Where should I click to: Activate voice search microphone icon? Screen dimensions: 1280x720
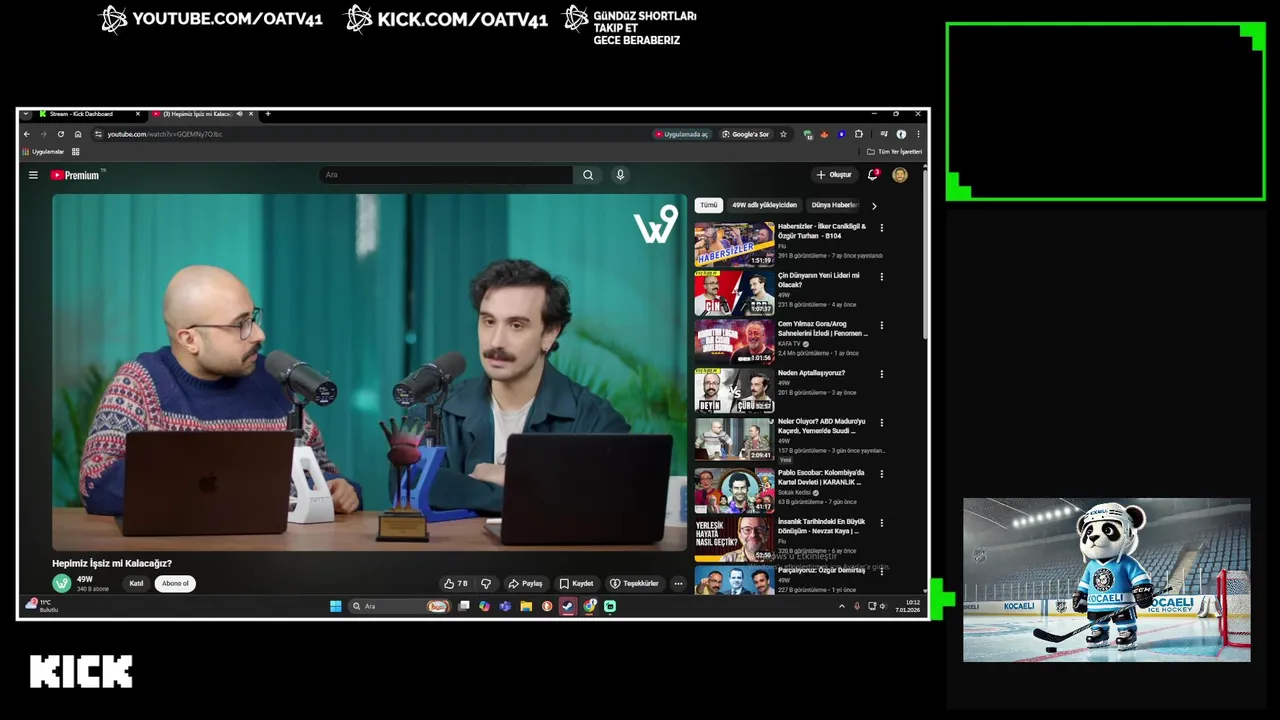620,175
